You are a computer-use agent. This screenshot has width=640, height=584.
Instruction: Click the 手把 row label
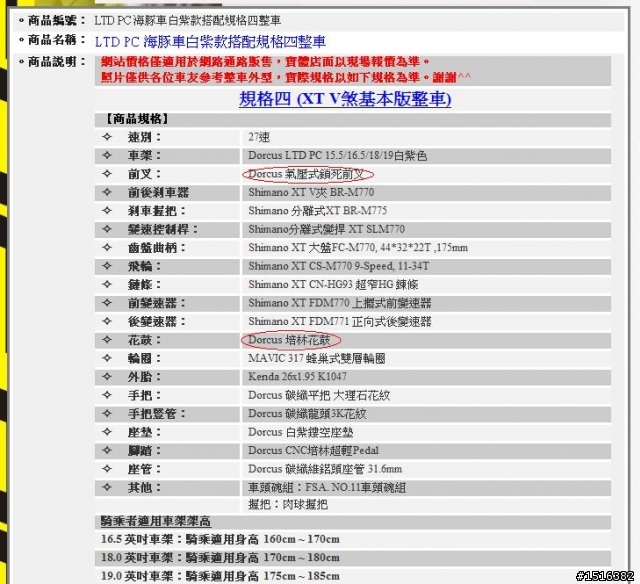point(144,395)
